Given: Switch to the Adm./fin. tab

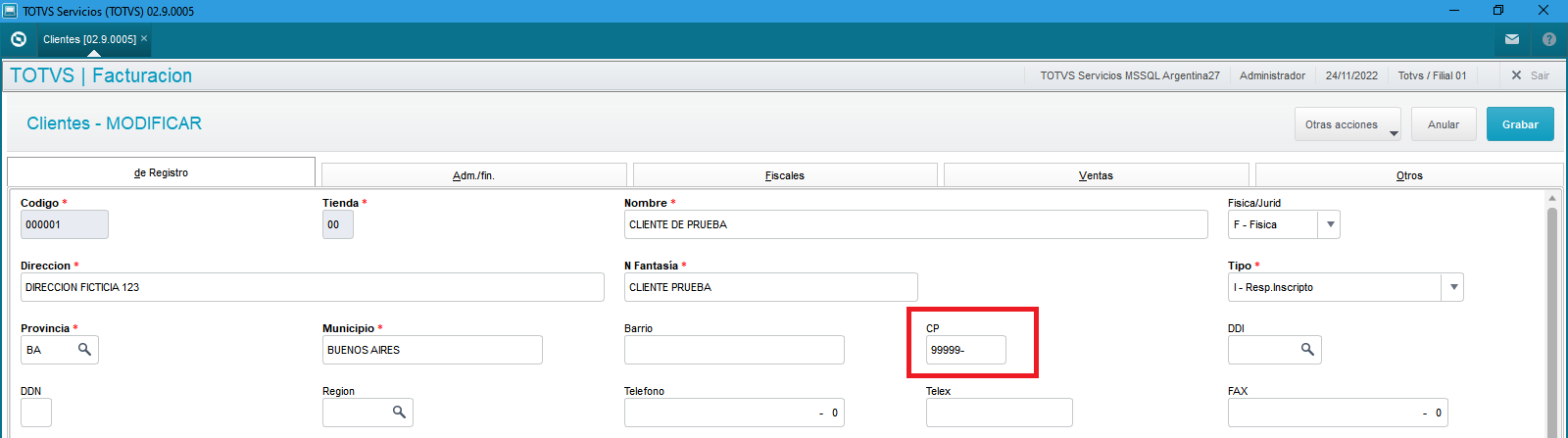Looking at the screenshot, I should click(473, 175).
